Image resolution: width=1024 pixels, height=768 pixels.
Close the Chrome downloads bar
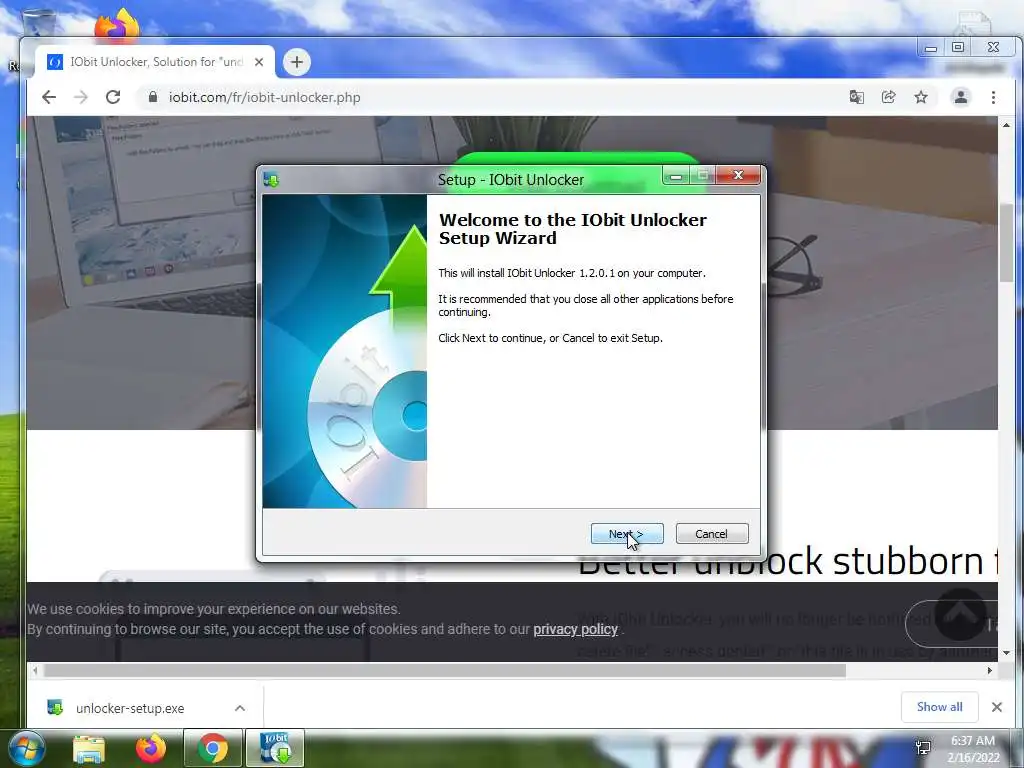997,707
